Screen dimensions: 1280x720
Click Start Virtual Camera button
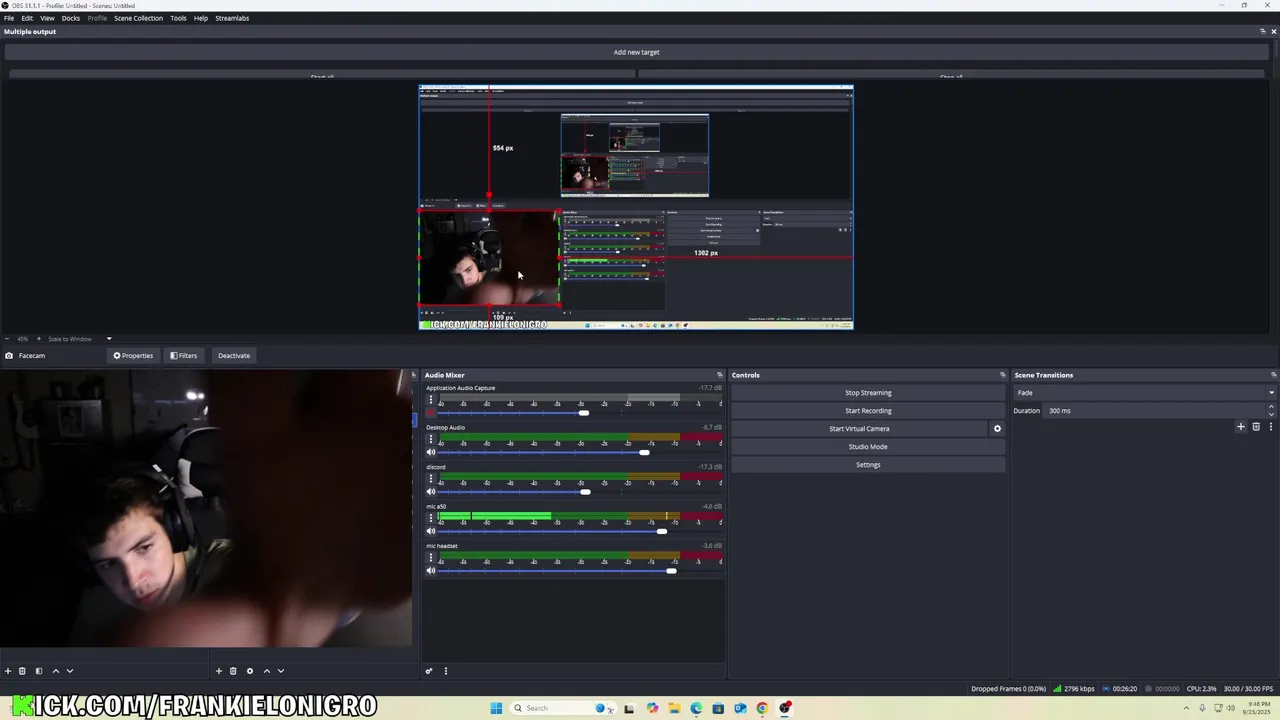pyautogui.click(x=859, y=429)
